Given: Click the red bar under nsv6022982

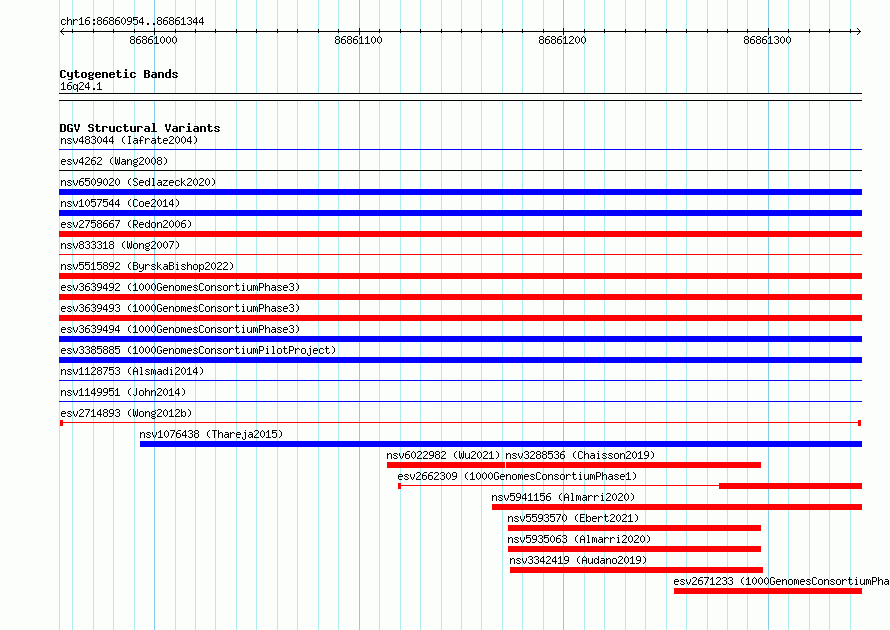Looking at the screenshot, I should (446, 465).
